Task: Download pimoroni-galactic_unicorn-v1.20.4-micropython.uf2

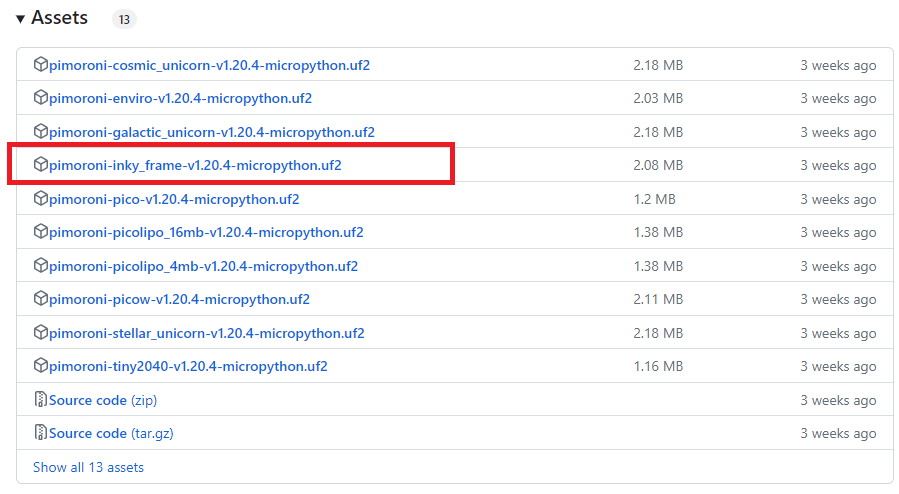Action: pyautogui.click(x=212, y=132)
